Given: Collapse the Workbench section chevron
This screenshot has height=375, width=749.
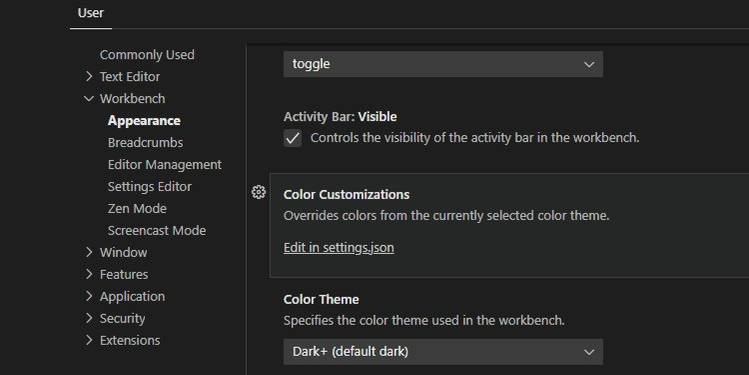Looking at the screenshot, I should pyautogui.click(x=89, y=98).
